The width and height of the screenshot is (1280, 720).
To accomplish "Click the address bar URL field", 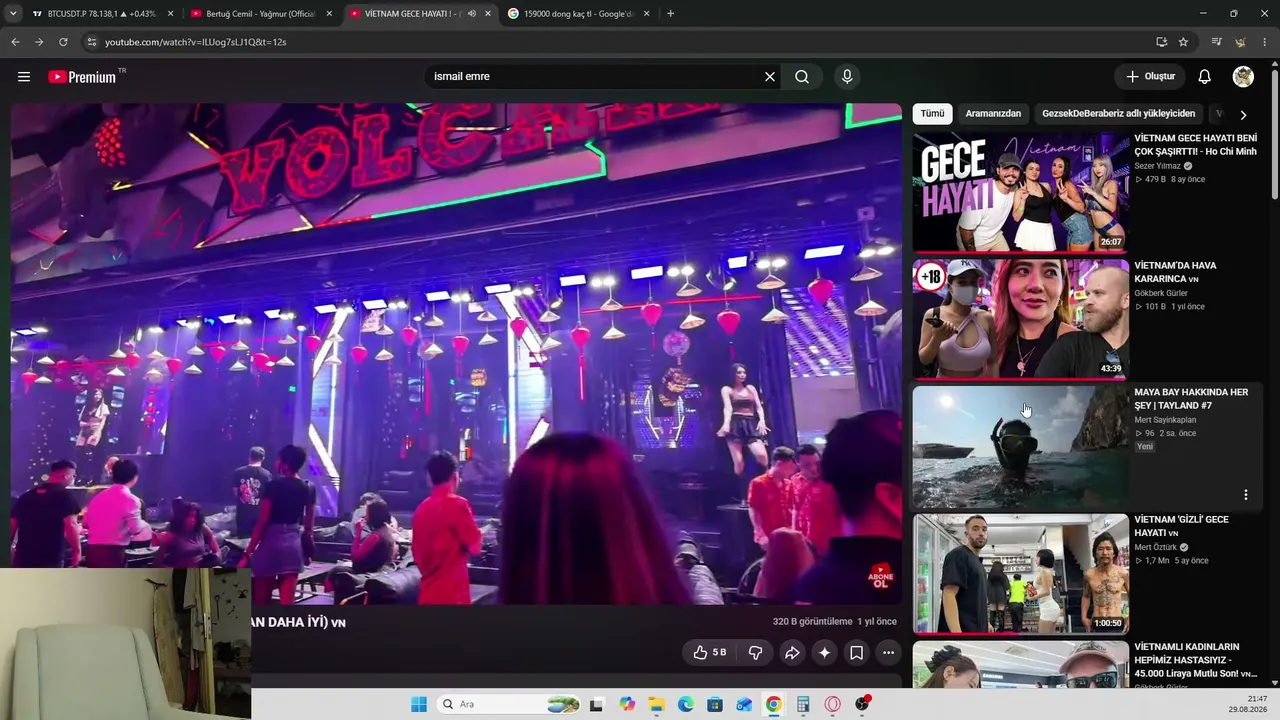I will [x=620, y=42].
